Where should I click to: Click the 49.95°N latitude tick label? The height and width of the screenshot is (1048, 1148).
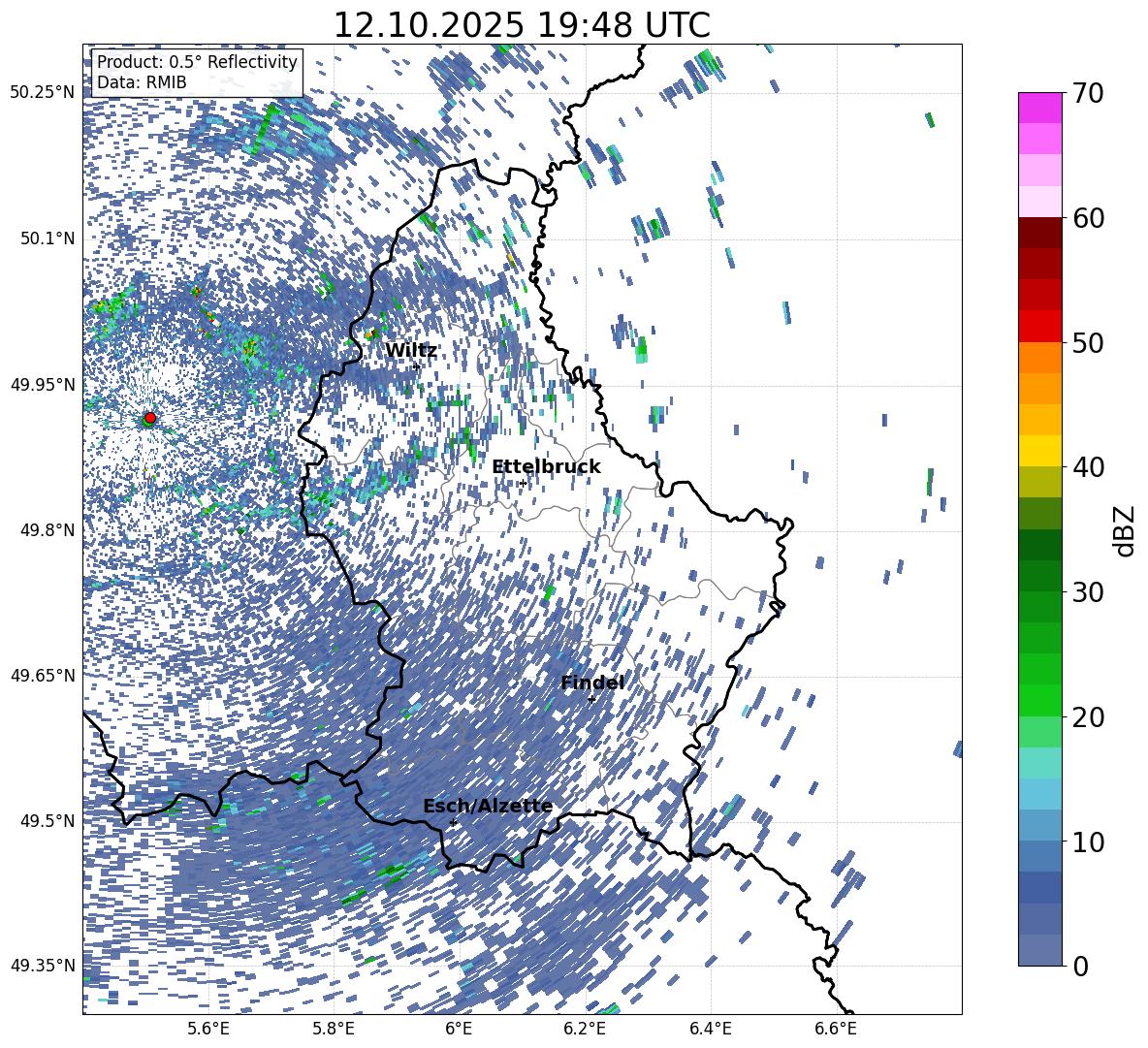click(x=43, y=384)
